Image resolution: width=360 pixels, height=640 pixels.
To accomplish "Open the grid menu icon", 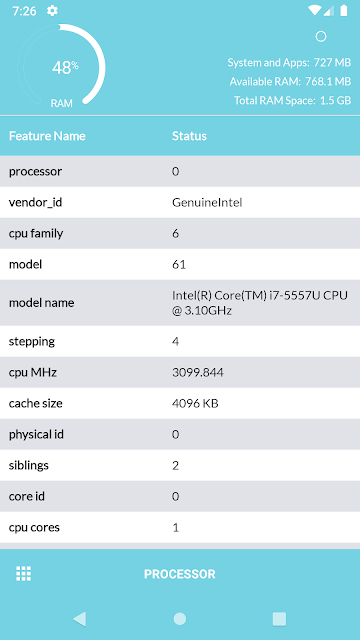I will click(x=23, y=573).
